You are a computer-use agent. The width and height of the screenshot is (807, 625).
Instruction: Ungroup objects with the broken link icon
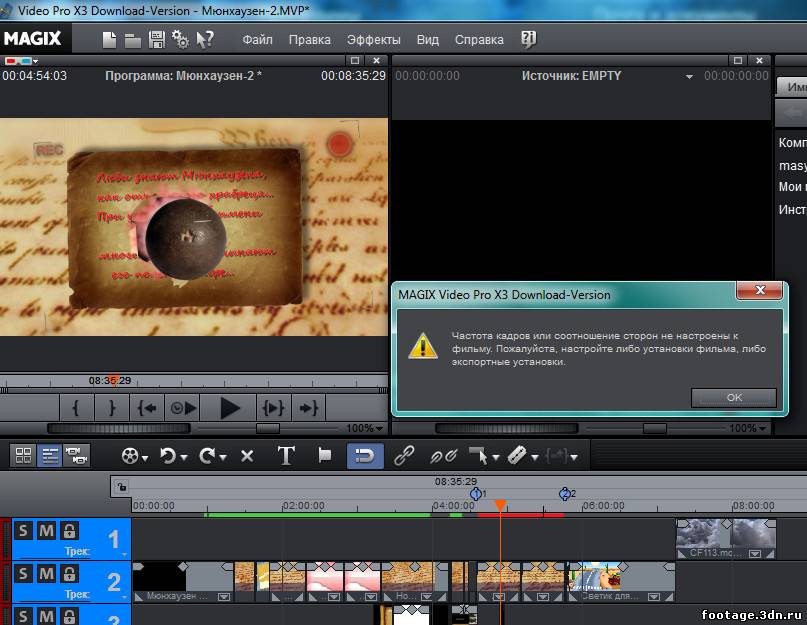pos(443,456)
